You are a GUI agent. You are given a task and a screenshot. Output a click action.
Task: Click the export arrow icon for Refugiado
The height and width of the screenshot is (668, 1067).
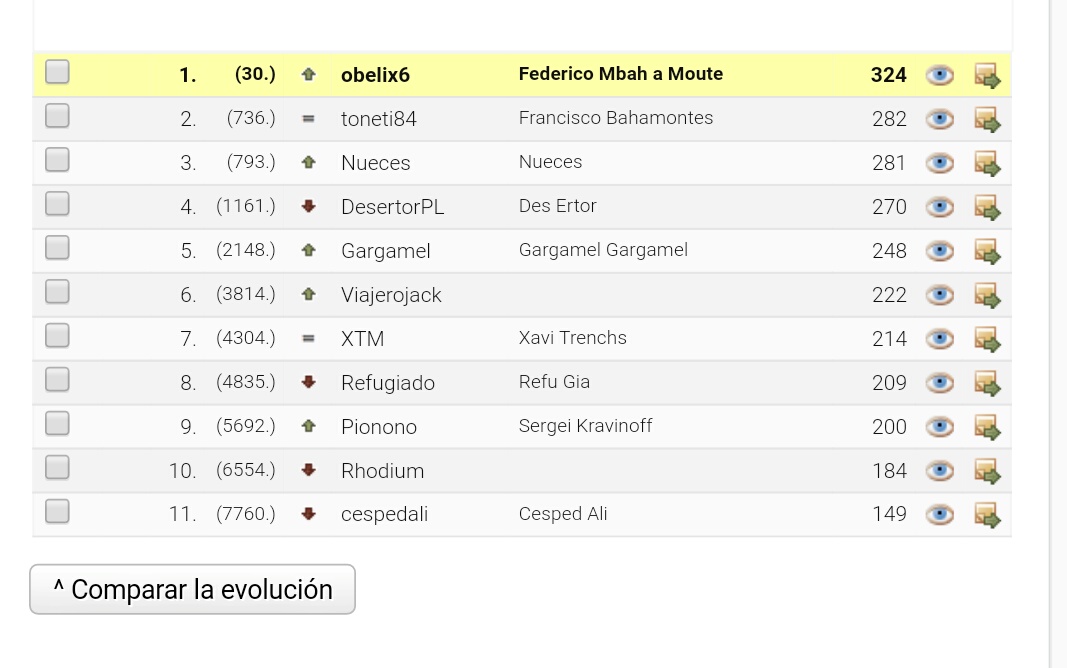coord(987,383)
